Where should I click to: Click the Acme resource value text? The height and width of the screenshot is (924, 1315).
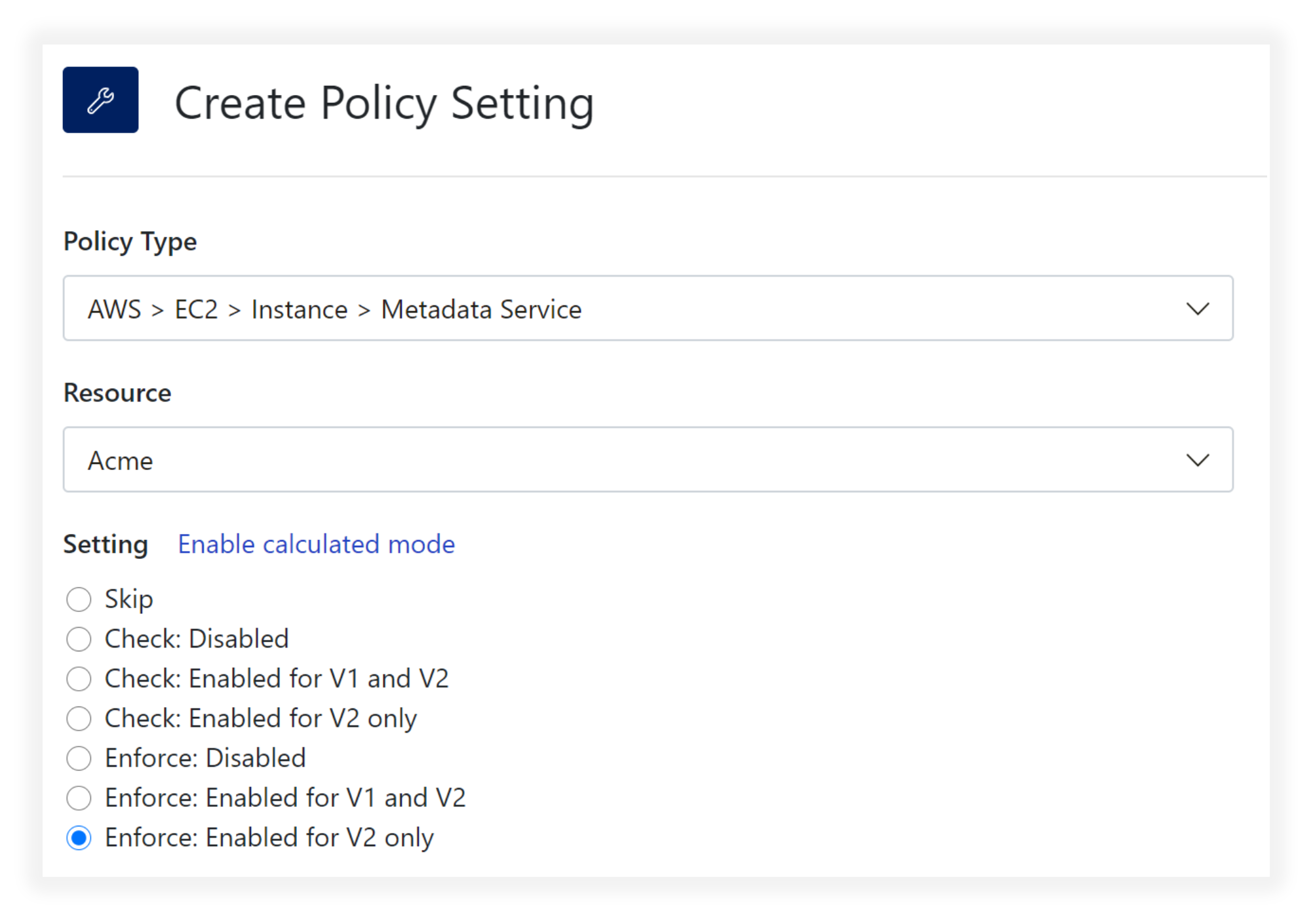pyautogui.click(x=119, y=460)
